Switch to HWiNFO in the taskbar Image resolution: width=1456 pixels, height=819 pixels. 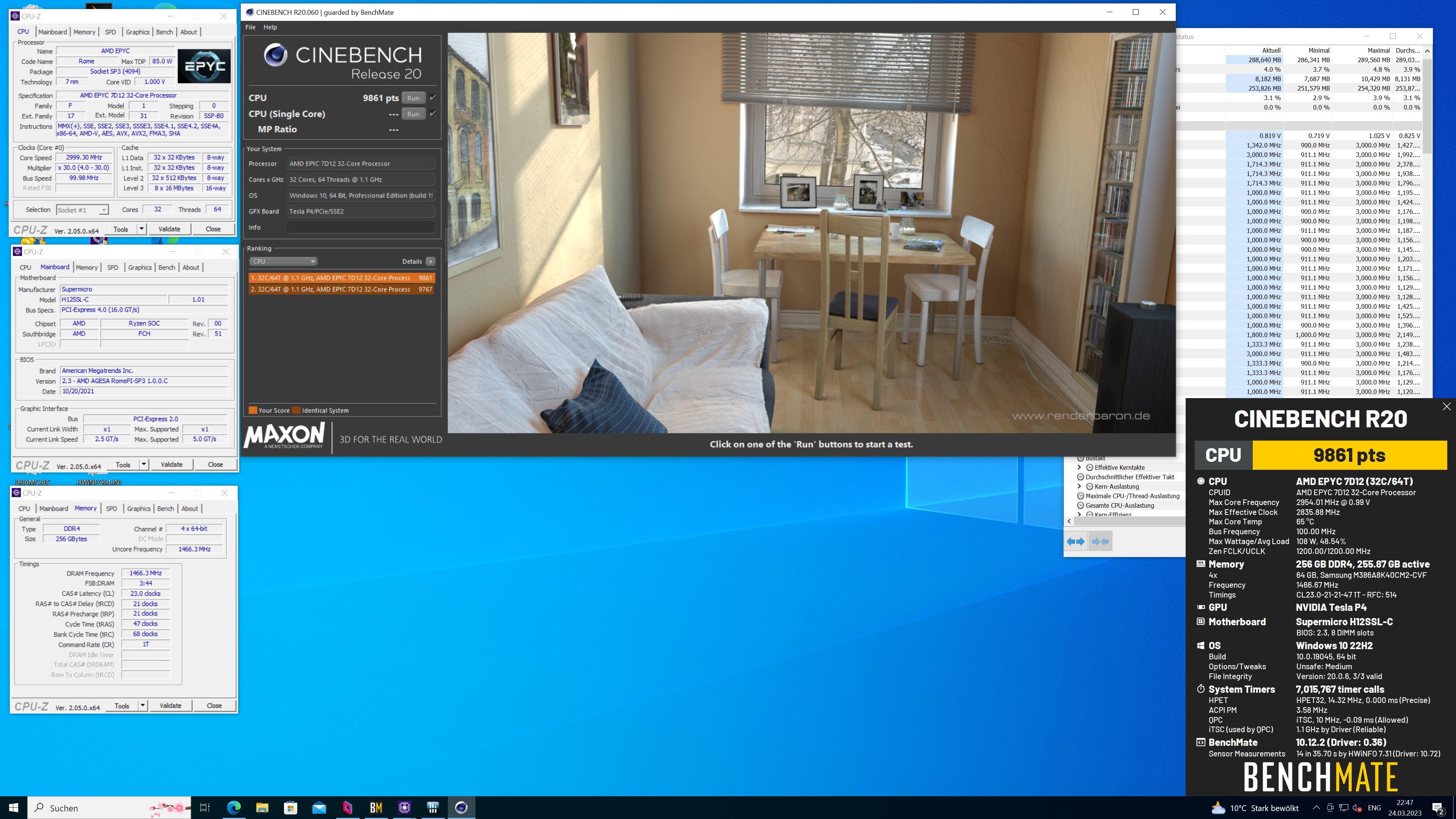pyautogui.click(x=433, y=808)
